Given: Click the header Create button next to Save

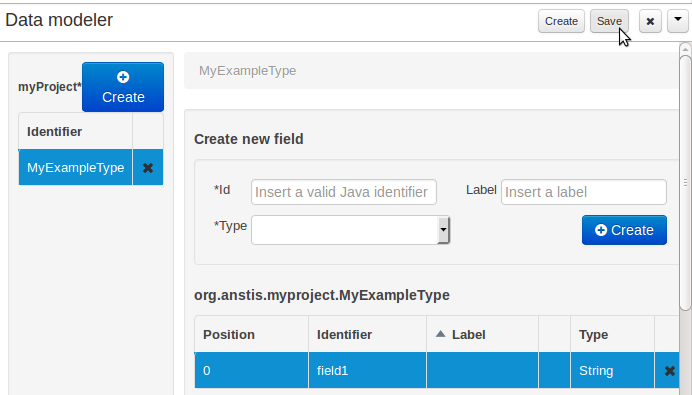Looking at the screenshot, I should point(561,21).
